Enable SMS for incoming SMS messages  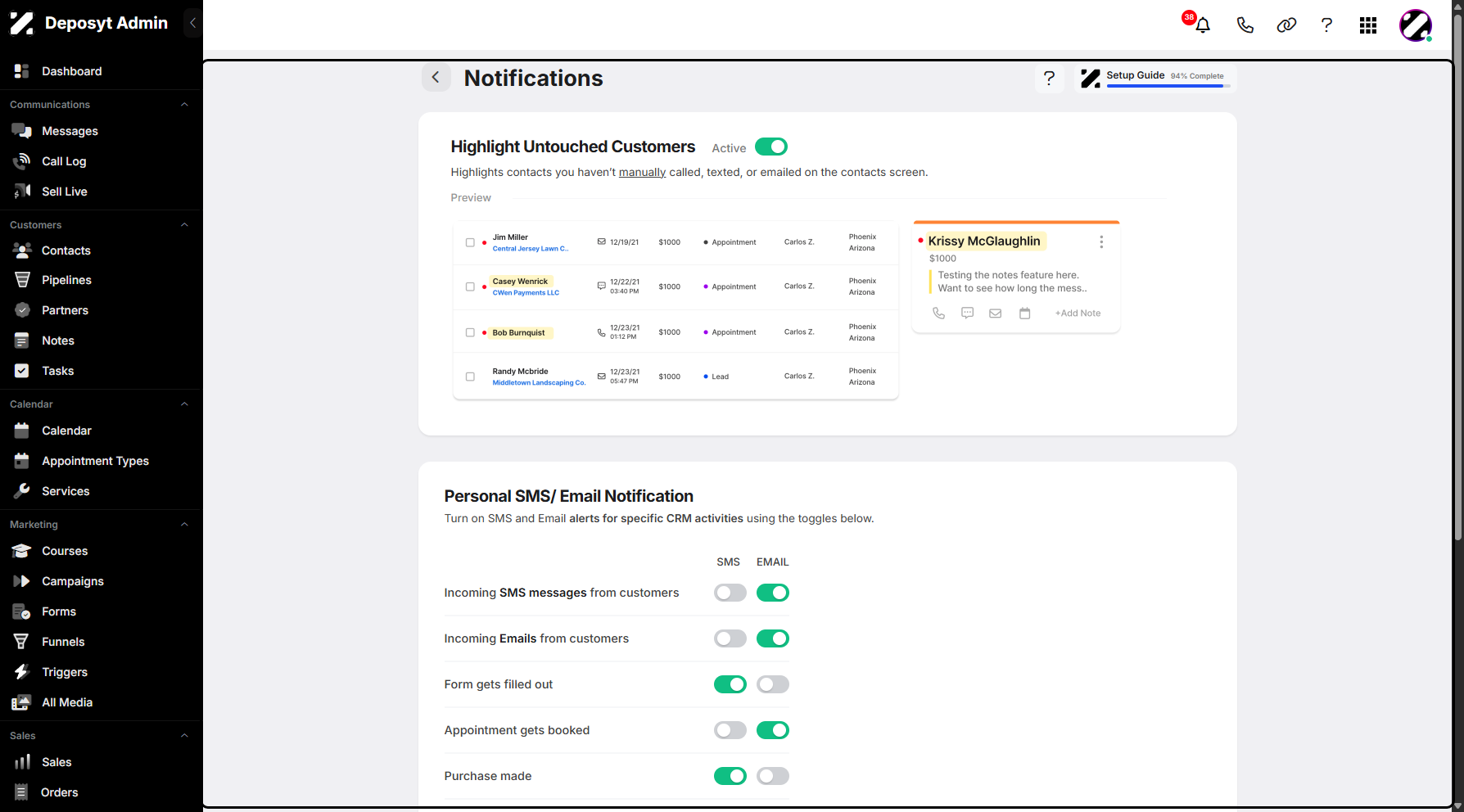730,593
